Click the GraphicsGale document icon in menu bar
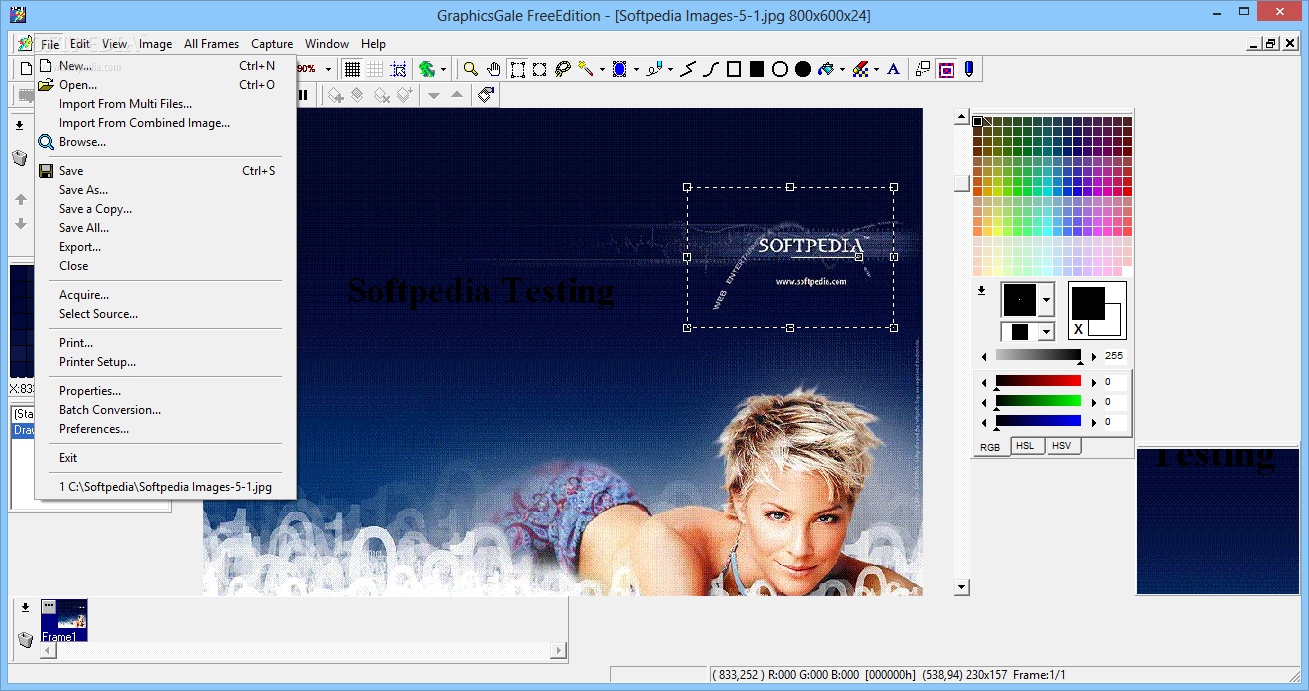Screen dimensions: 1309x691 click(x=24, y=43)
